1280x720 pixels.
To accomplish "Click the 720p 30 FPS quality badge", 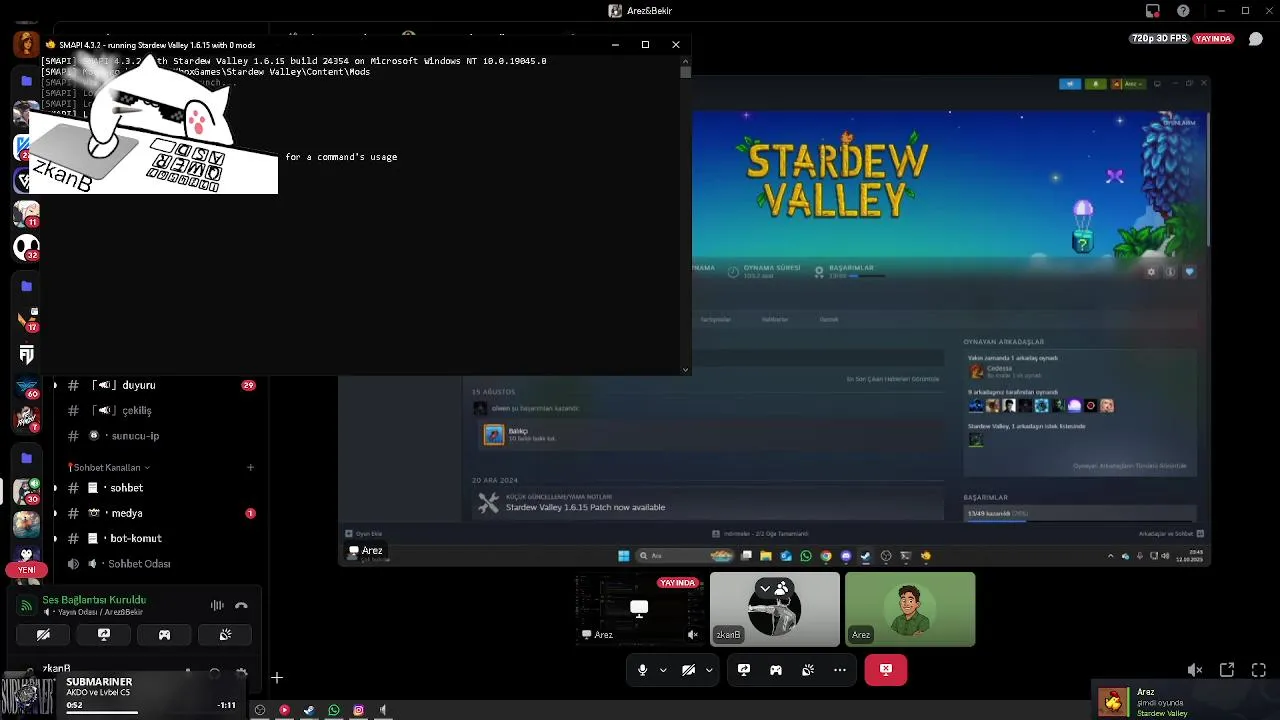I will (1158, 39).
